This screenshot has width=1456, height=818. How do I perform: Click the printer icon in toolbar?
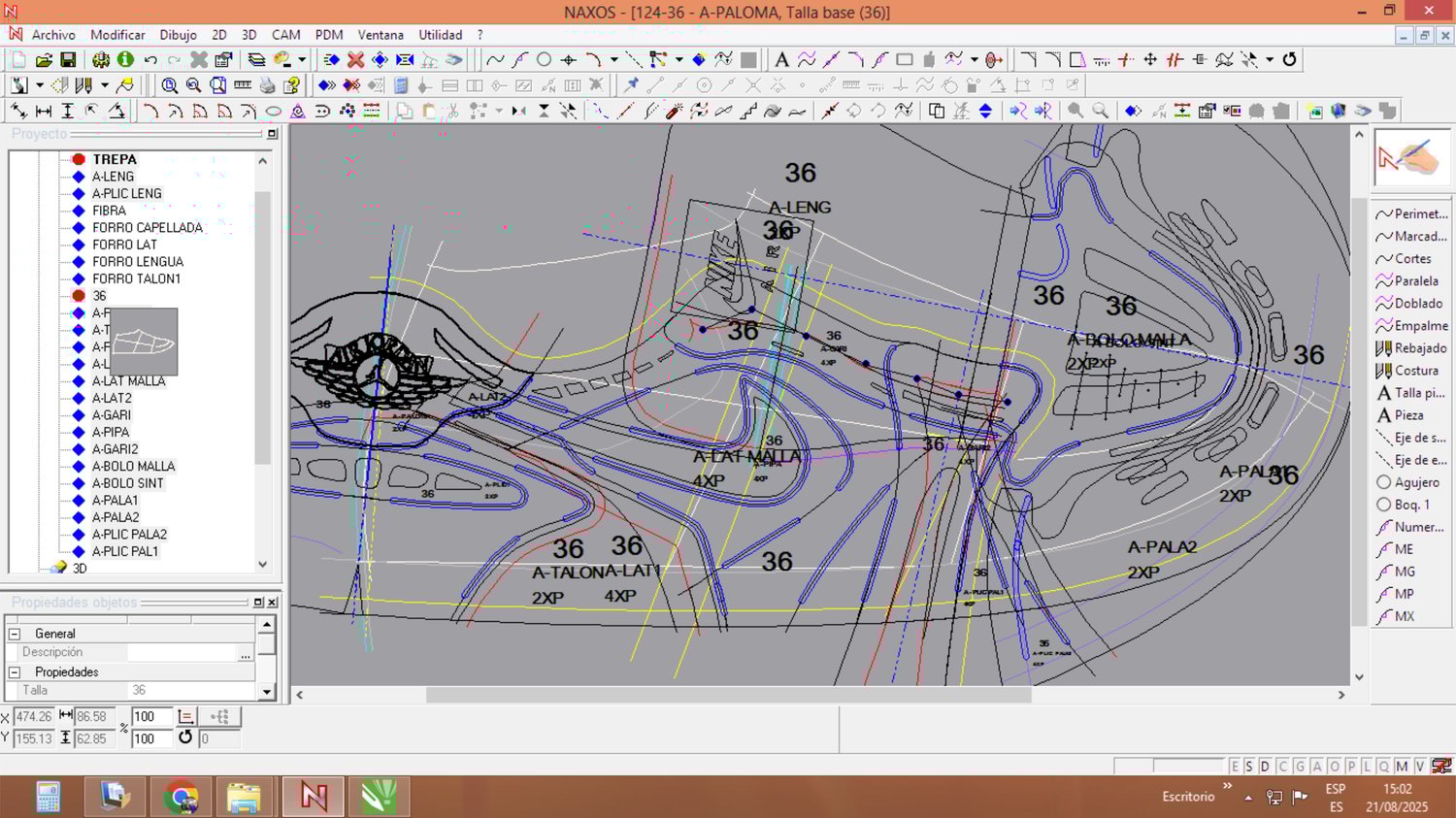(x=267, y=85)
